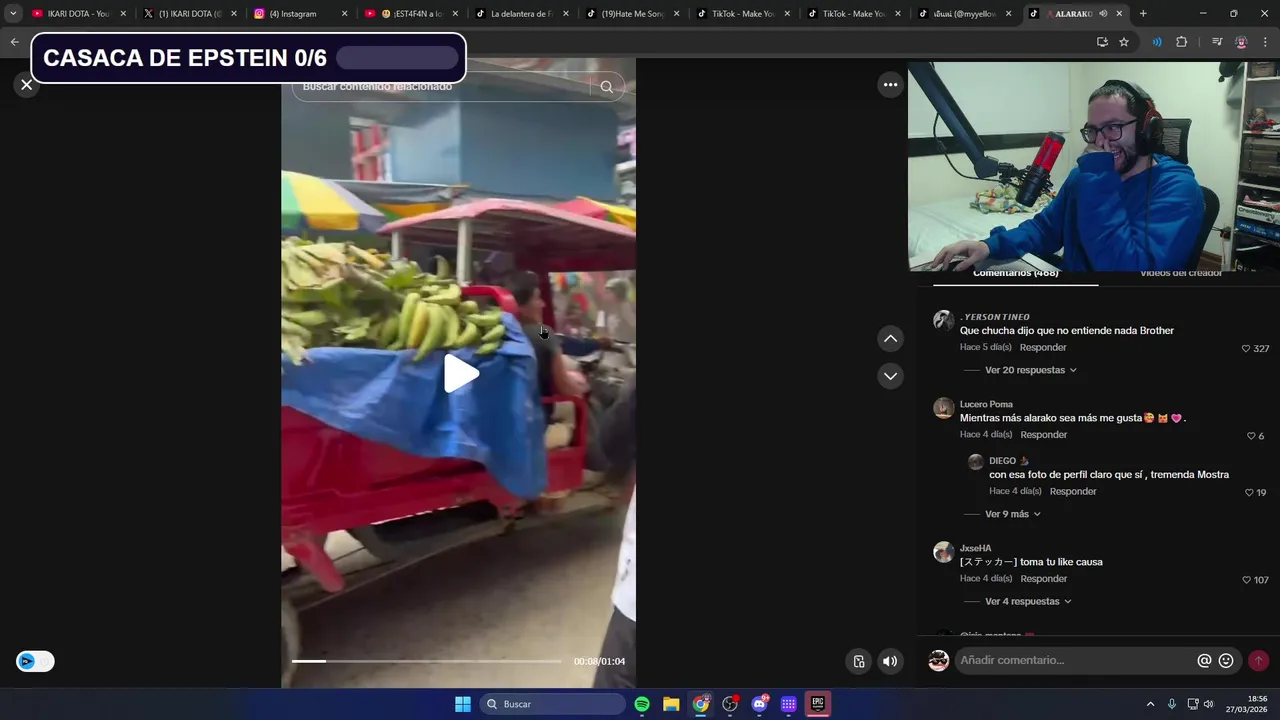Go back with the browser back arrow
The image size is (1280, 720).
pyautogui.click(x=14, y=42)
